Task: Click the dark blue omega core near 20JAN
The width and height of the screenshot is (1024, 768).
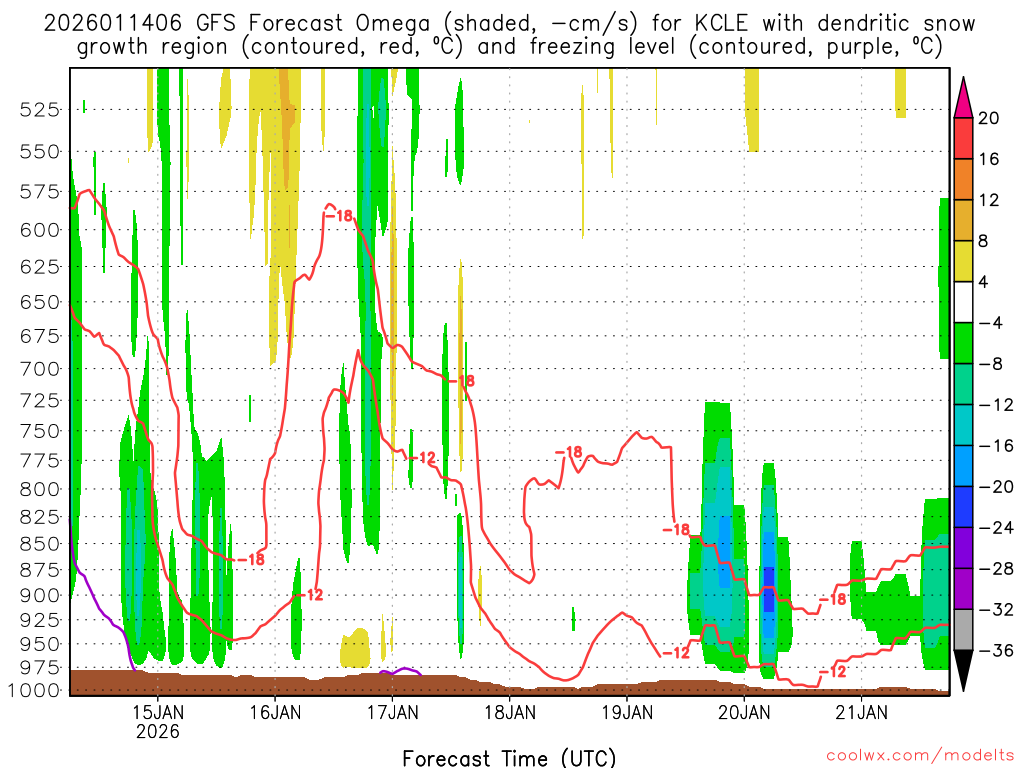Action: [769, 589]
